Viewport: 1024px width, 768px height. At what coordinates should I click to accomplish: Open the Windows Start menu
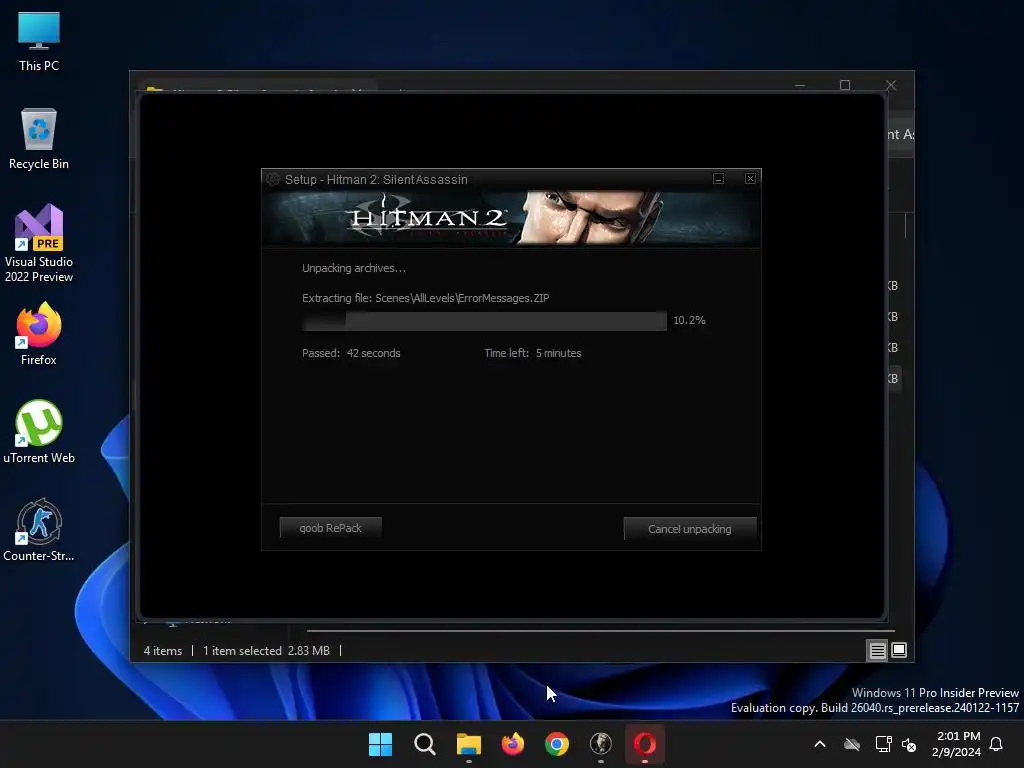point(380,744)
